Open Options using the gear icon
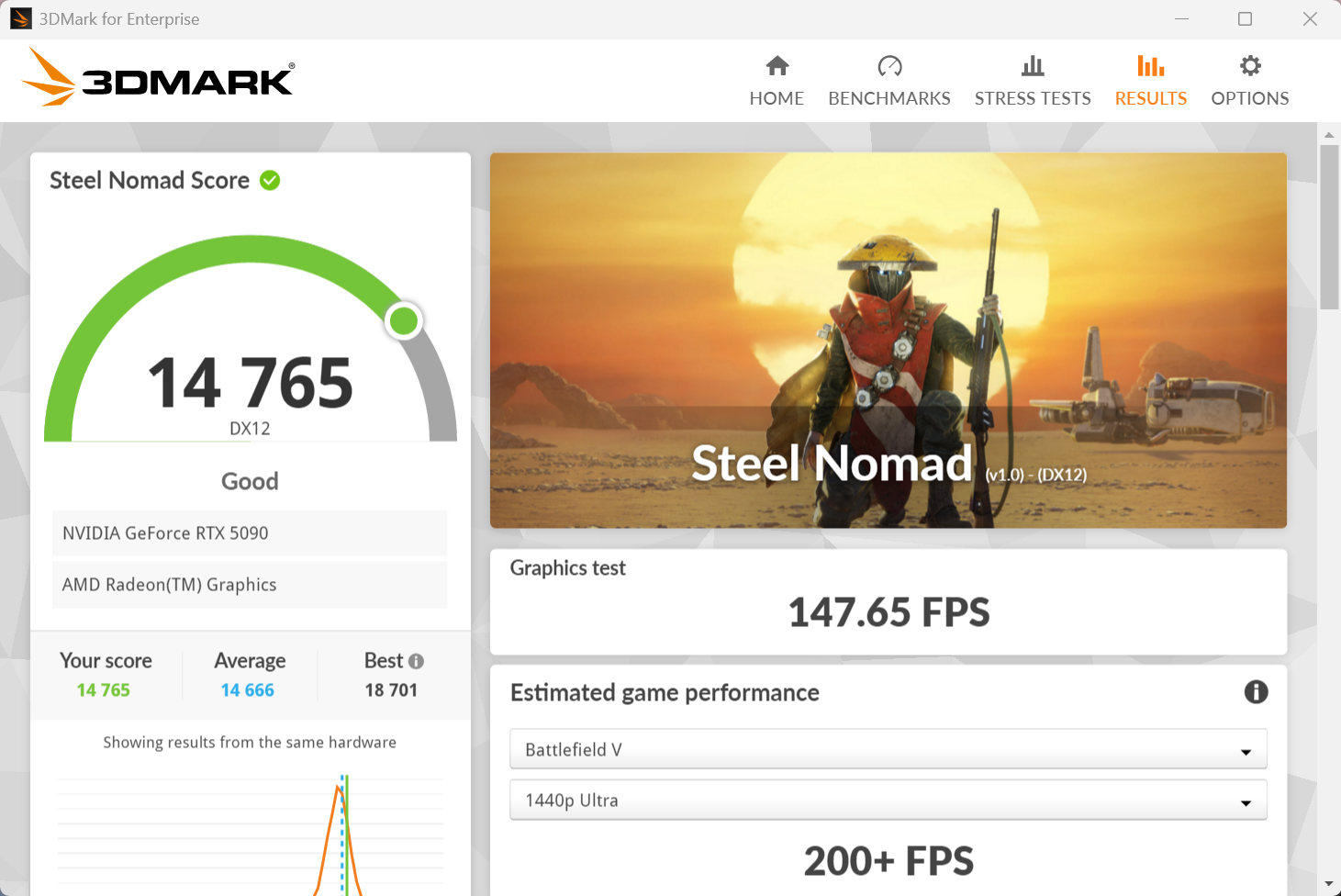This screenshot has width=1341, height=896. (x=1249, y=65)
